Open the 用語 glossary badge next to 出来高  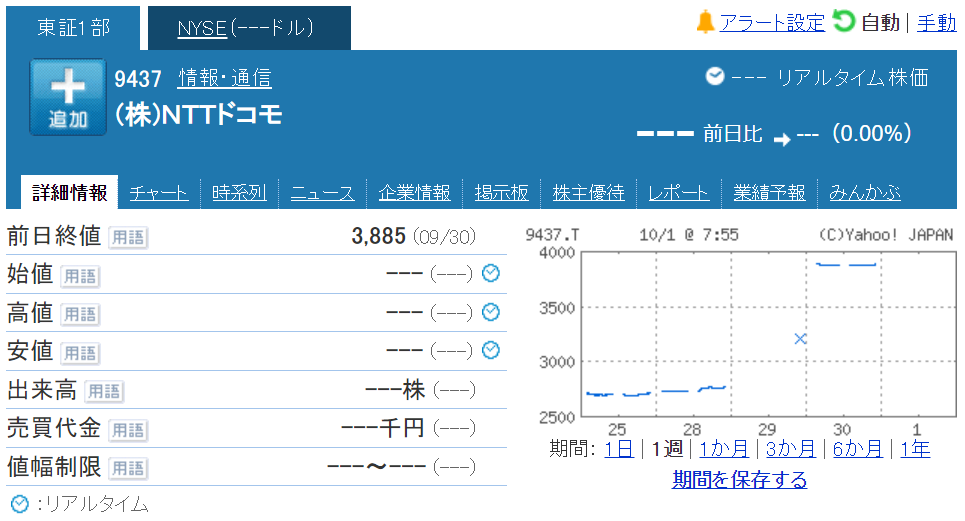(x=104, y=391)
